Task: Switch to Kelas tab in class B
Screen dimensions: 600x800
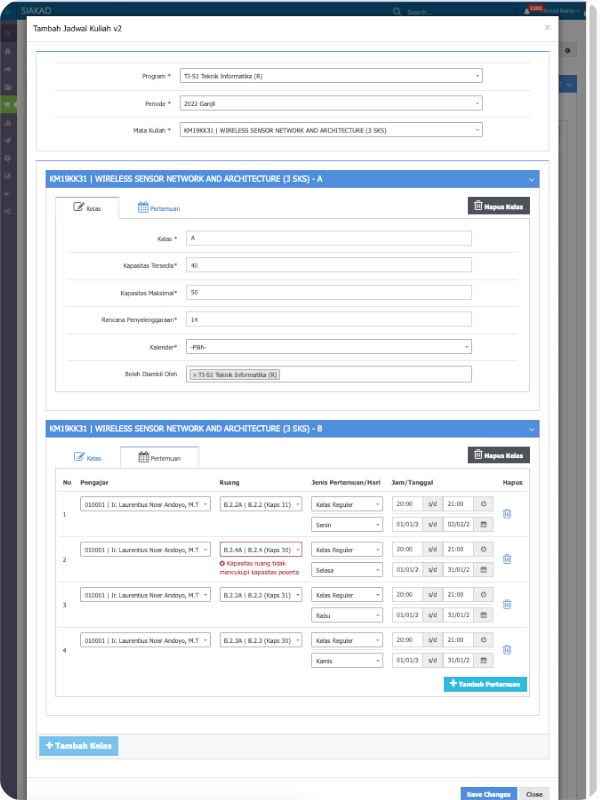Action: click(x=88, y=458)
